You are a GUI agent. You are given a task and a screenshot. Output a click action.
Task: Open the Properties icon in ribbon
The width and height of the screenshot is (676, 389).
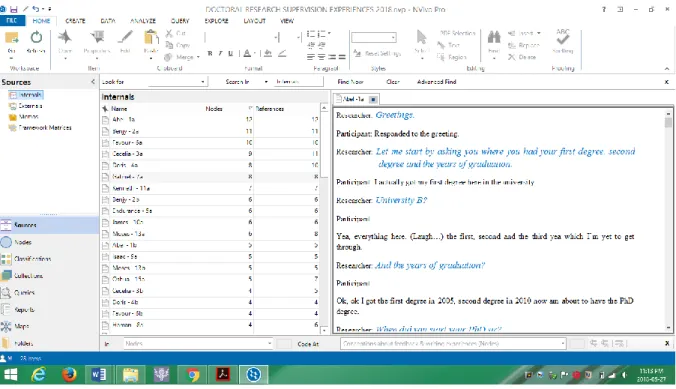tap(97, 37)
